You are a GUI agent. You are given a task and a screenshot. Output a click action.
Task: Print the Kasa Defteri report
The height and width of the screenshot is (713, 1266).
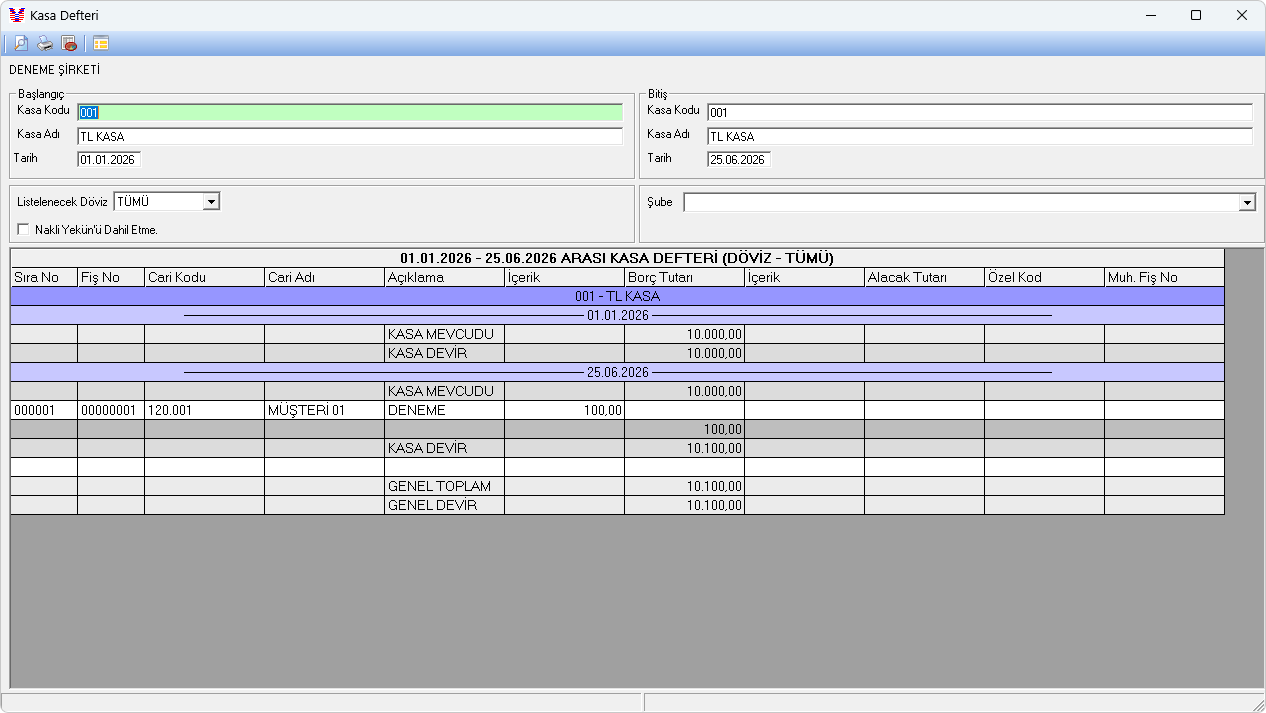(x=45, y=43)
